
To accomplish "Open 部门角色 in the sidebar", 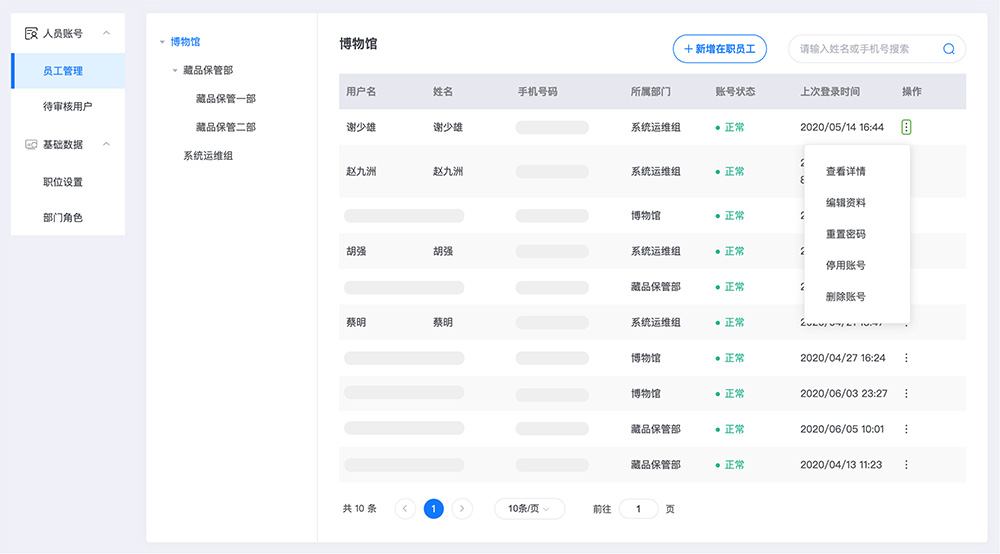I will 62,217.
